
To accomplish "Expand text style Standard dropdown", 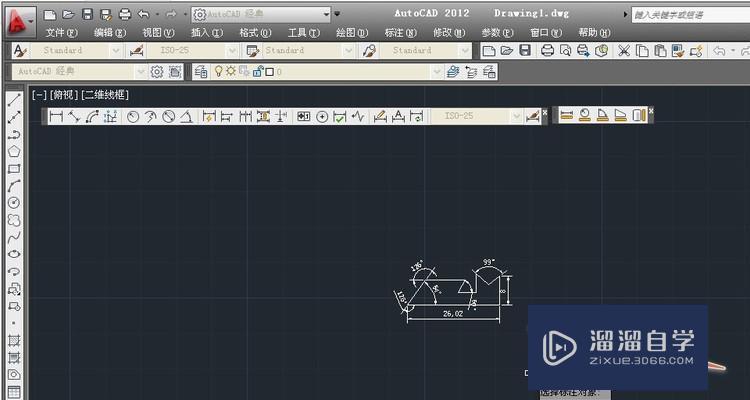I will coord(116,50).
